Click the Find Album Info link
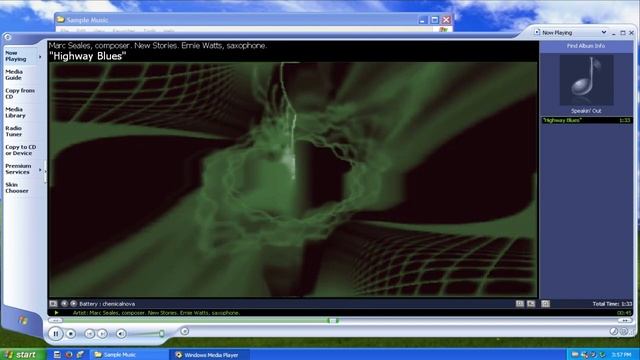The height and width of the screenshot is (360, 640). coord(586,46)
